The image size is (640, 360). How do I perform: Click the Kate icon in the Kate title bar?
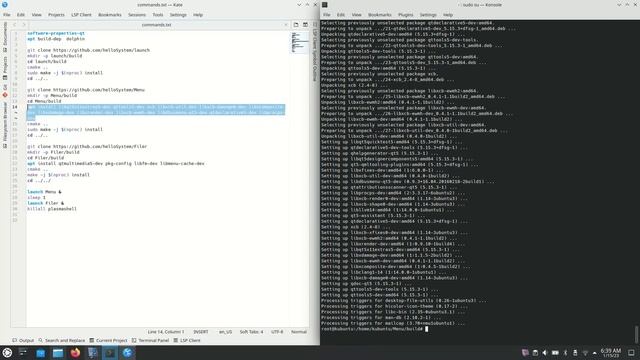(x=5, y=4)
